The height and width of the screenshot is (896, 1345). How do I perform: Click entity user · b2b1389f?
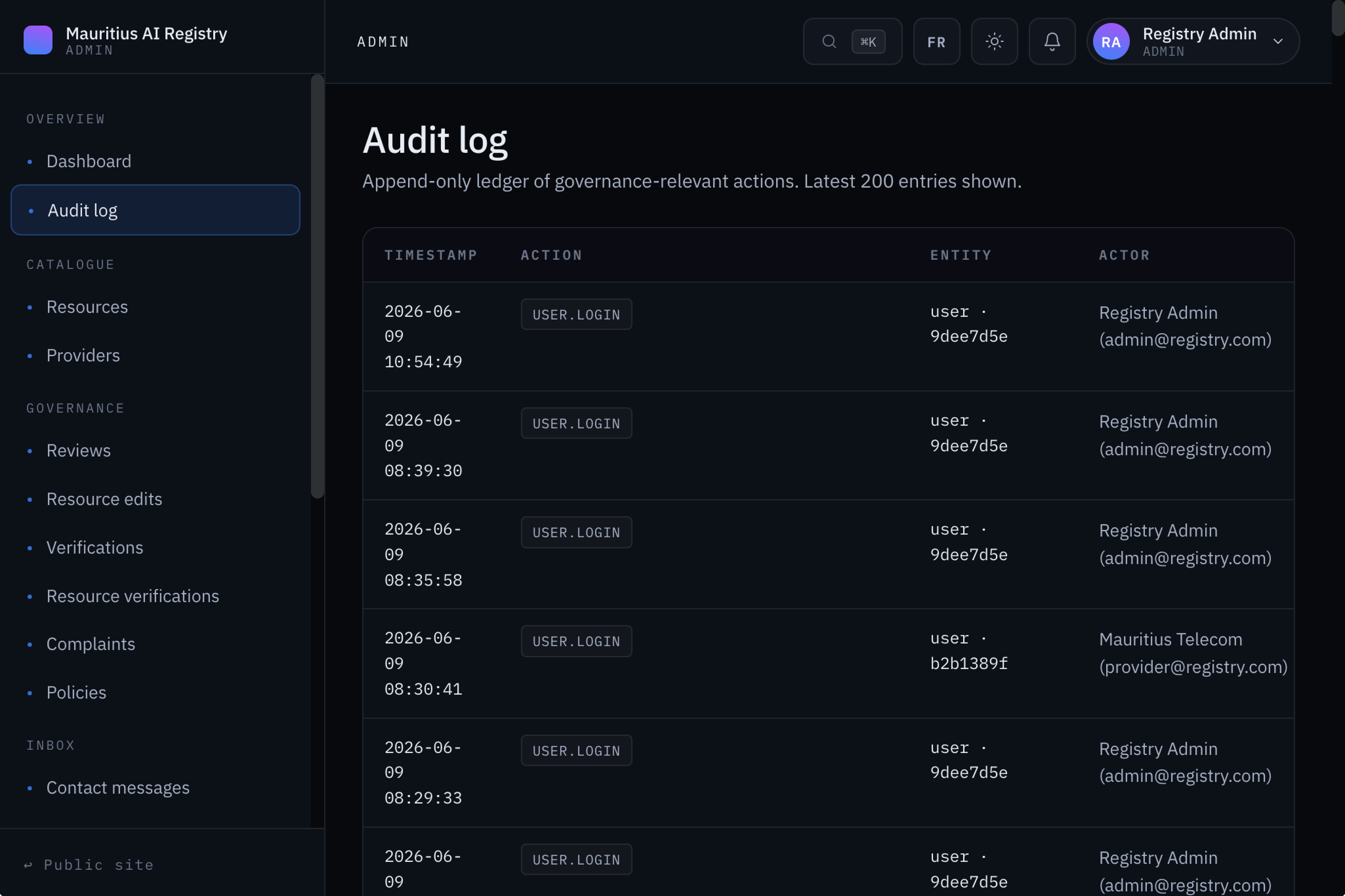968,651
